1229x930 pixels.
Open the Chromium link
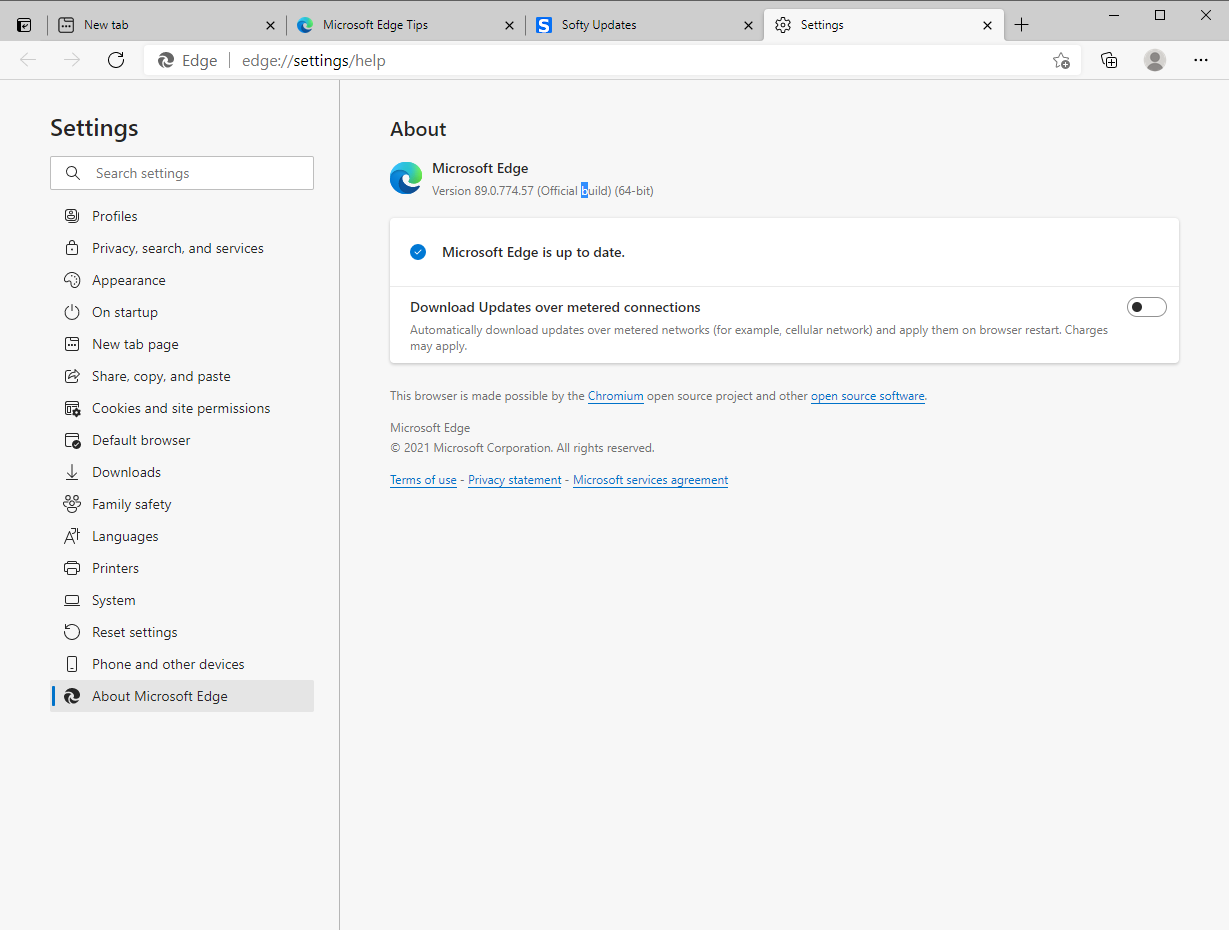coord(616,396)
